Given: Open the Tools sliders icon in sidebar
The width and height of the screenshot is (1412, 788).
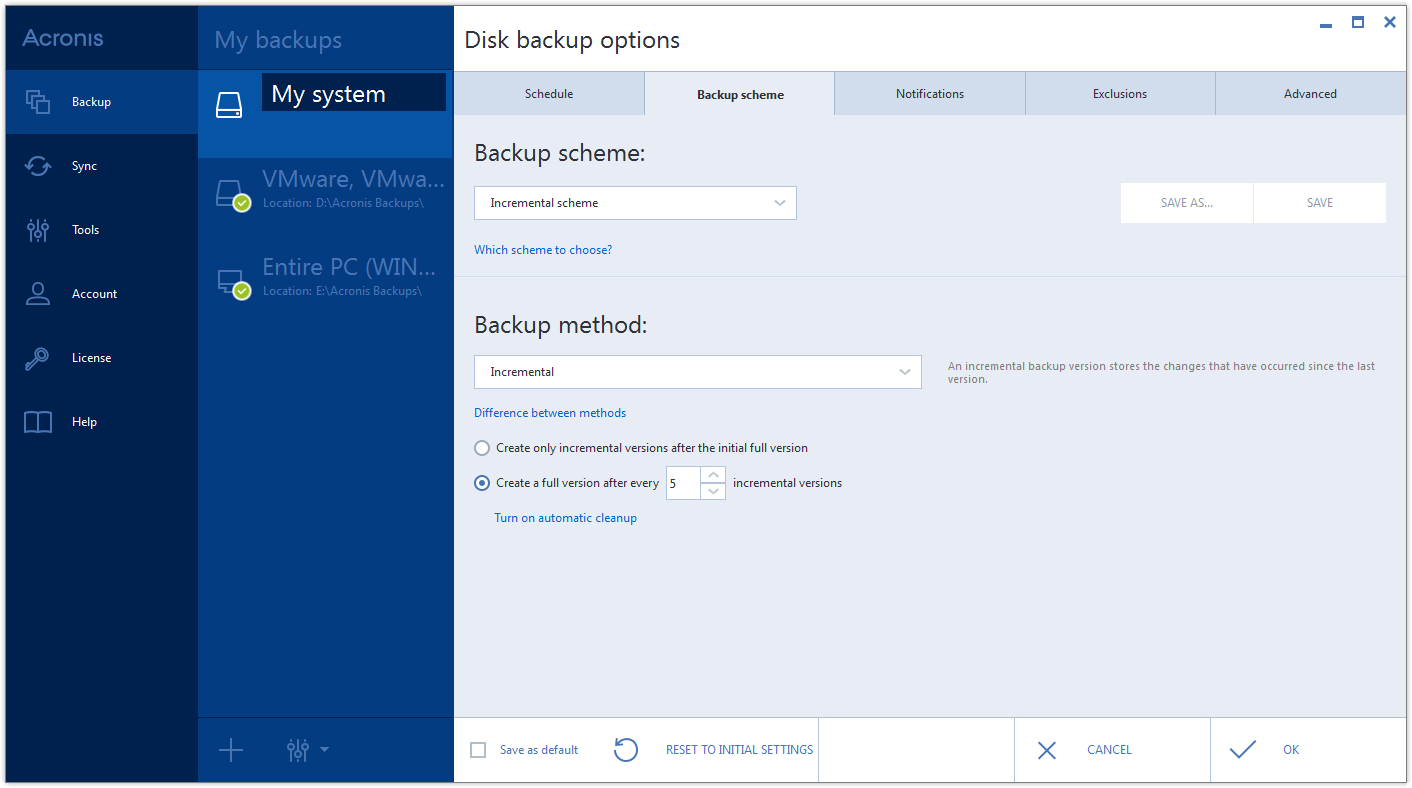Looking at the screenshot, I should coord(38,230).
